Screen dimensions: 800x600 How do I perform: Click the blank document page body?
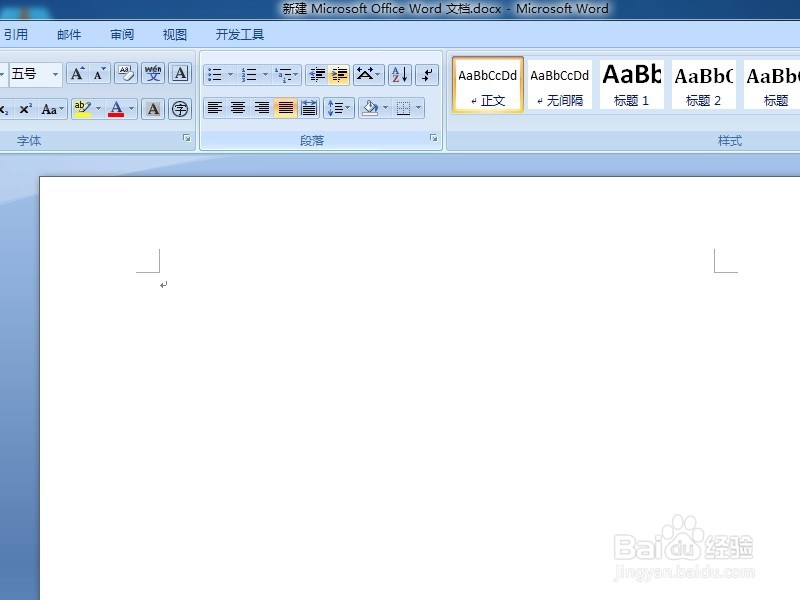419,388
